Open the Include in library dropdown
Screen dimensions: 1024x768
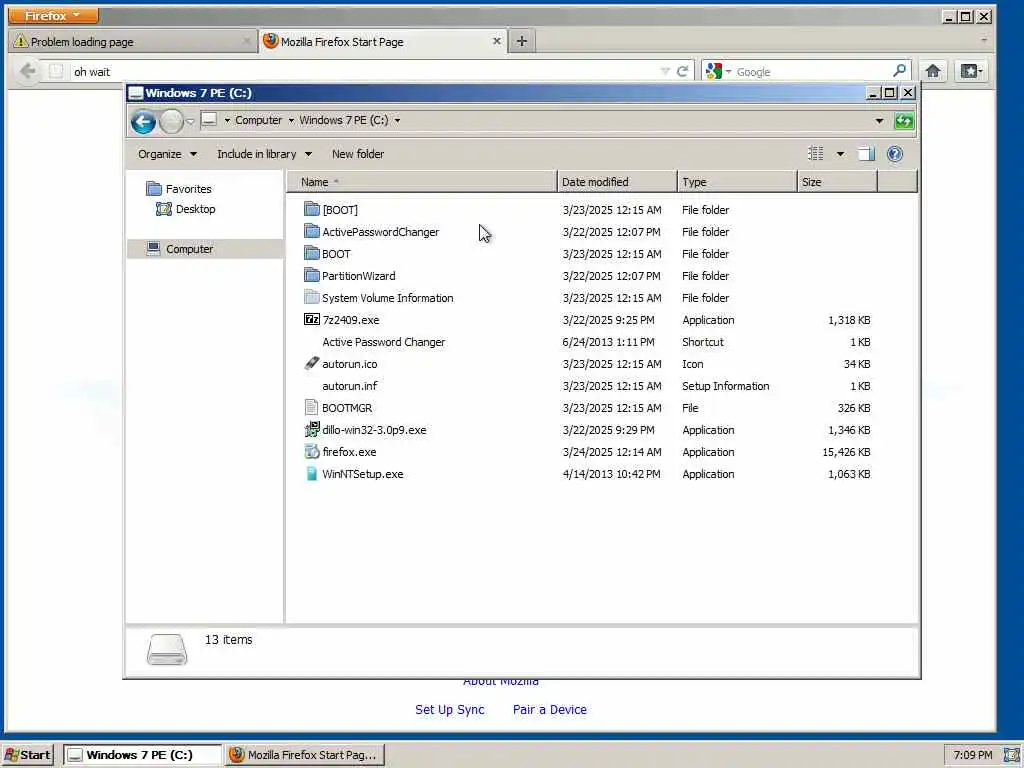(264, 154)
